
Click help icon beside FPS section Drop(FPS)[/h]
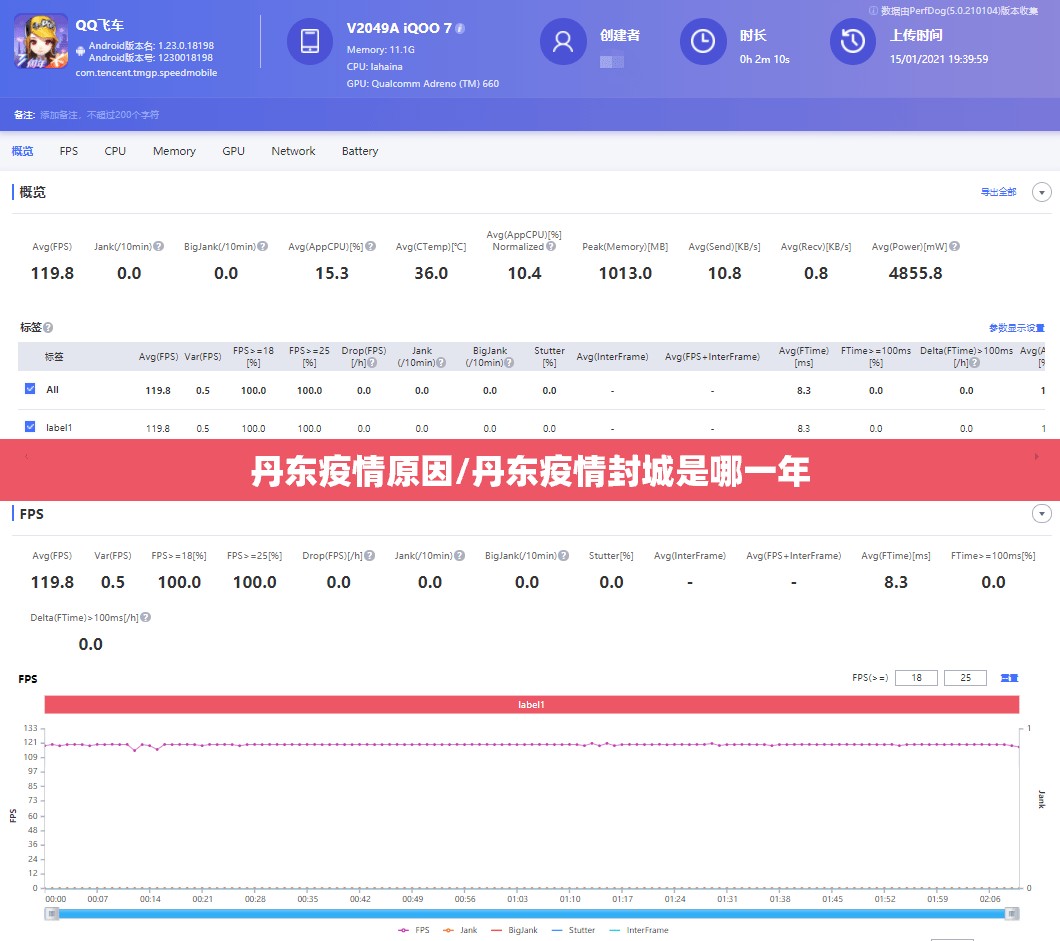[370, 556]
